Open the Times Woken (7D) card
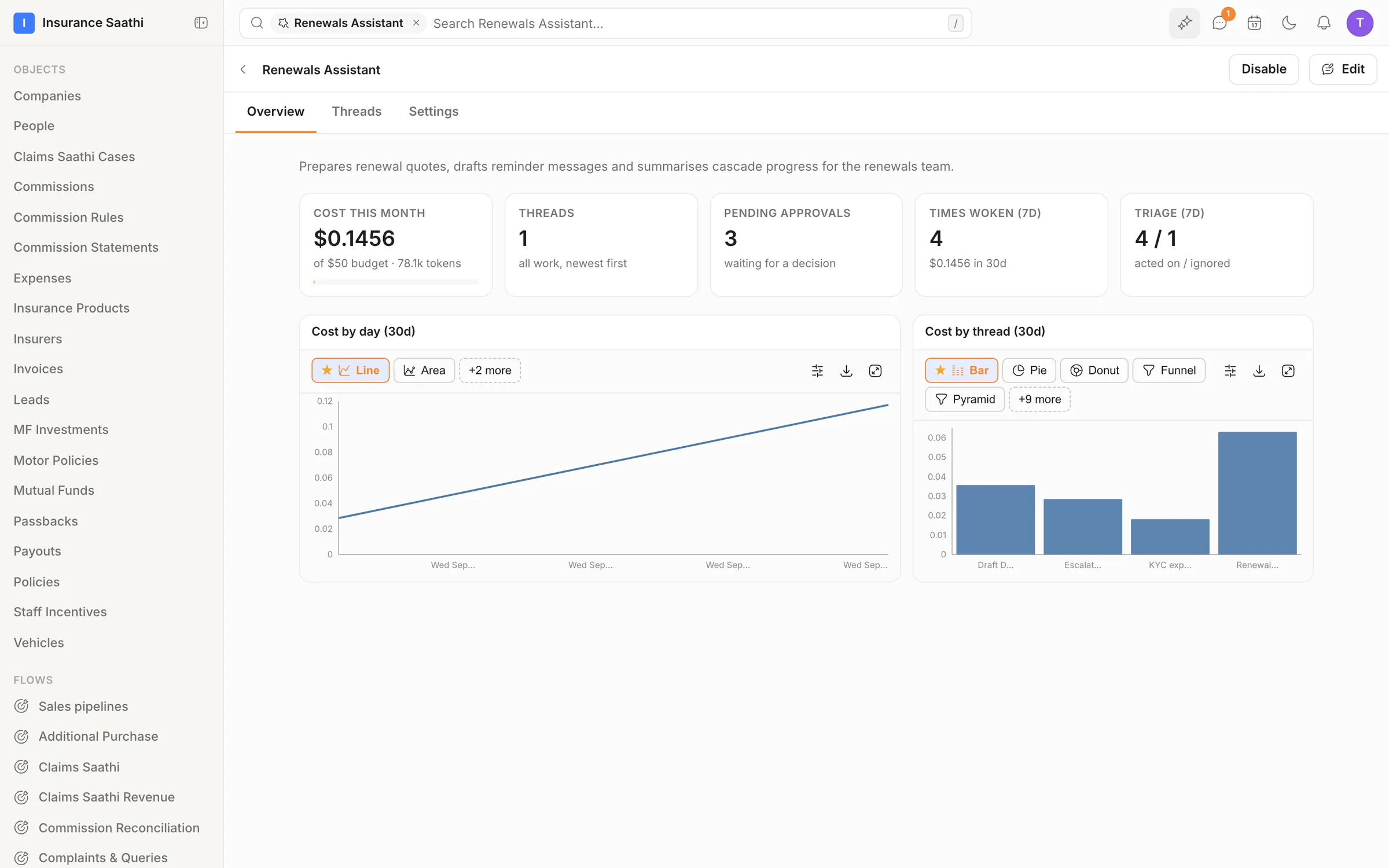Viewport: 1389px width, 868px height. pyautogui.click(x=1011, y=245)
